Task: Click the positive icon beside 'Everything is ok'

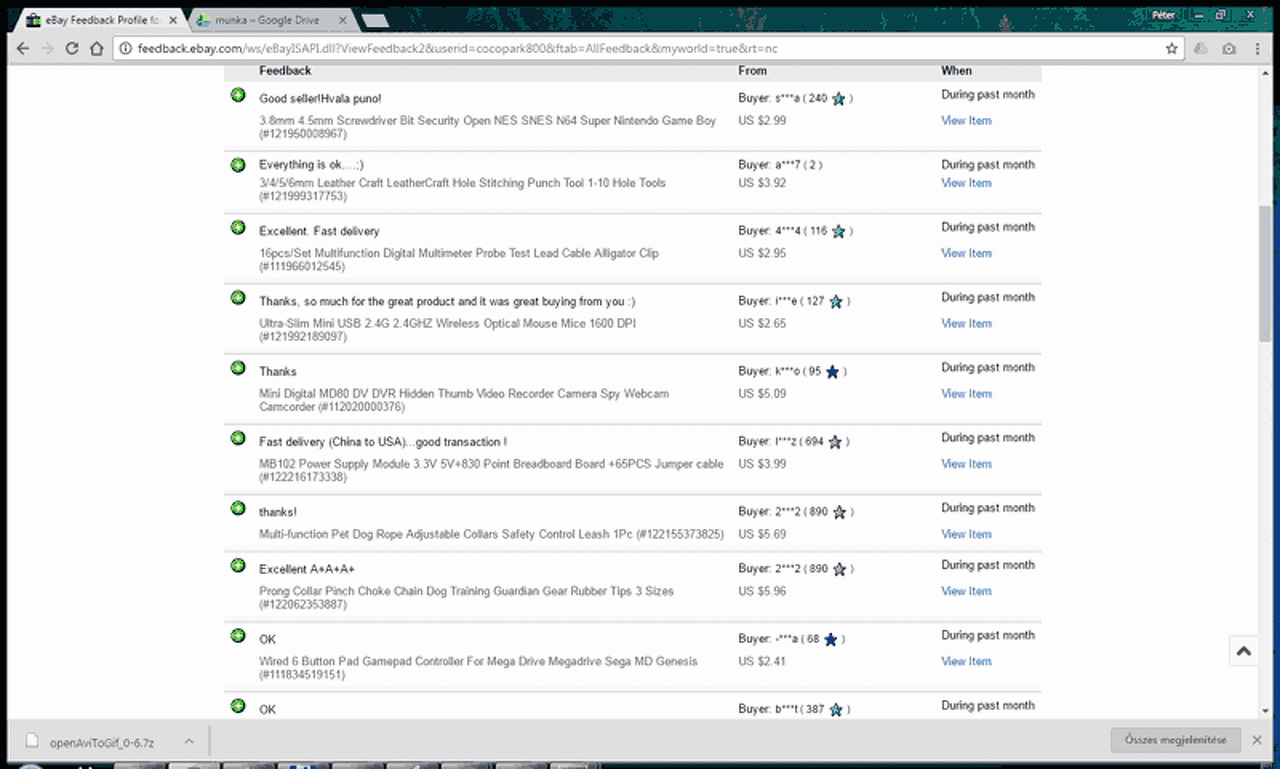Action: coord(238,164)
